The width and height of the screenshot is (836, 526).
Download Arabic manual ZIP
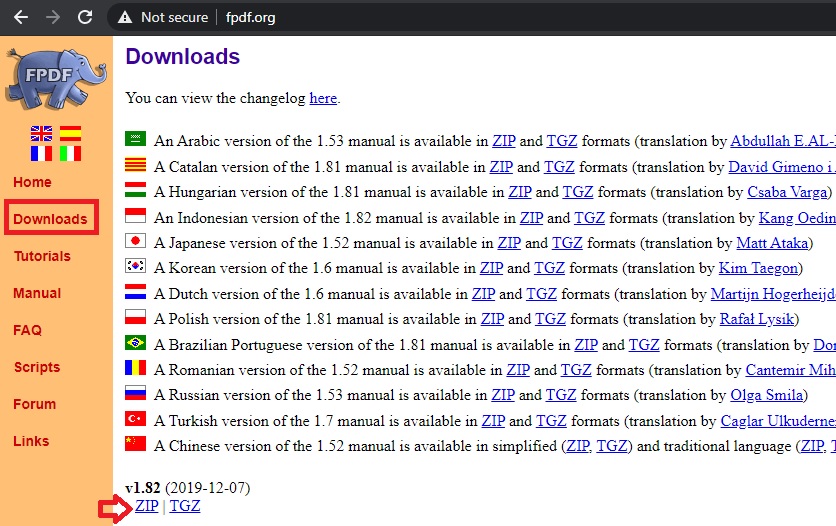[x=504, y=141]
